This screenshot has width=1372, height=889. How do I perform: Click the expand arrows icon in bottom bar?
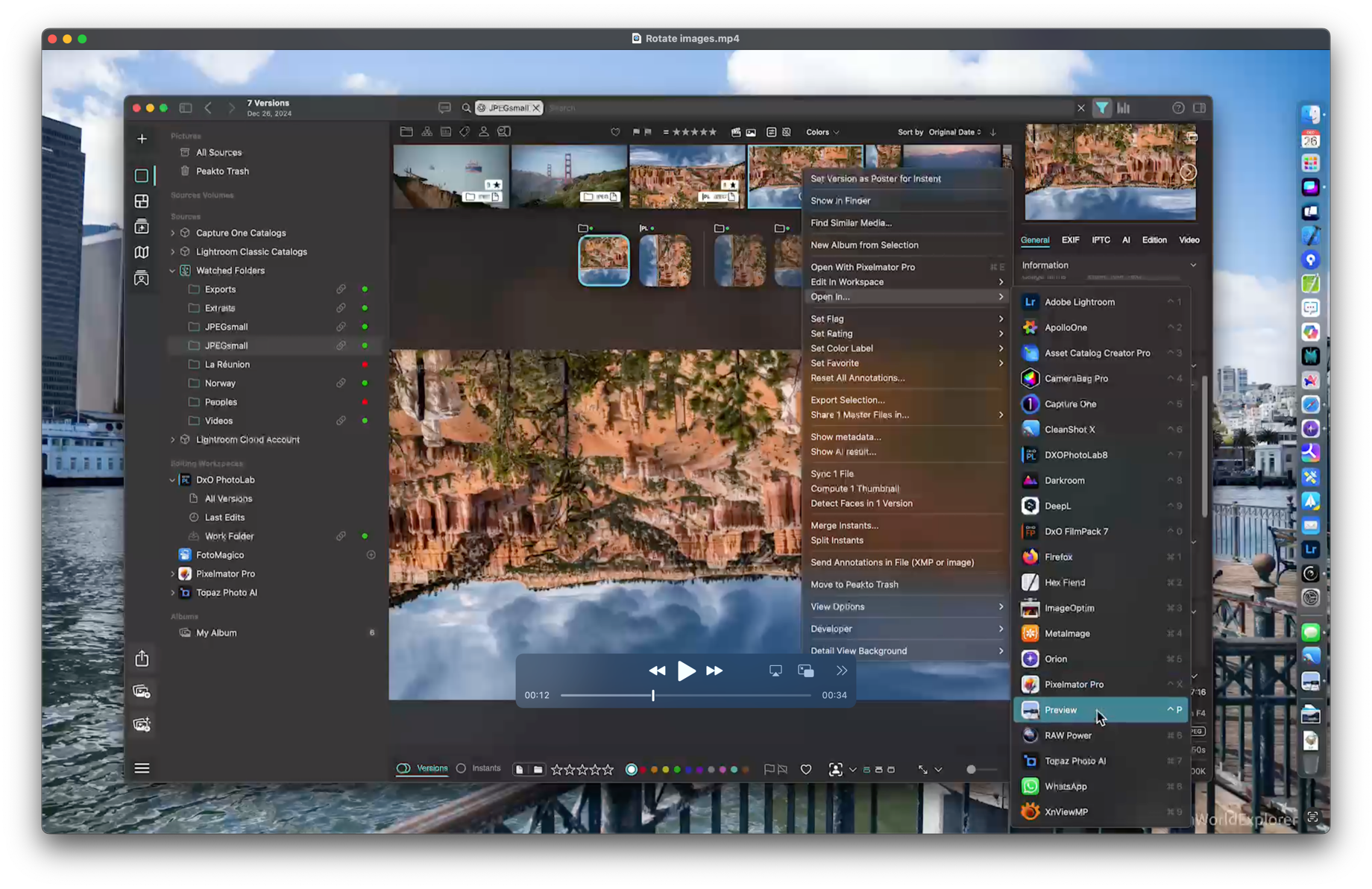(923, 769)
